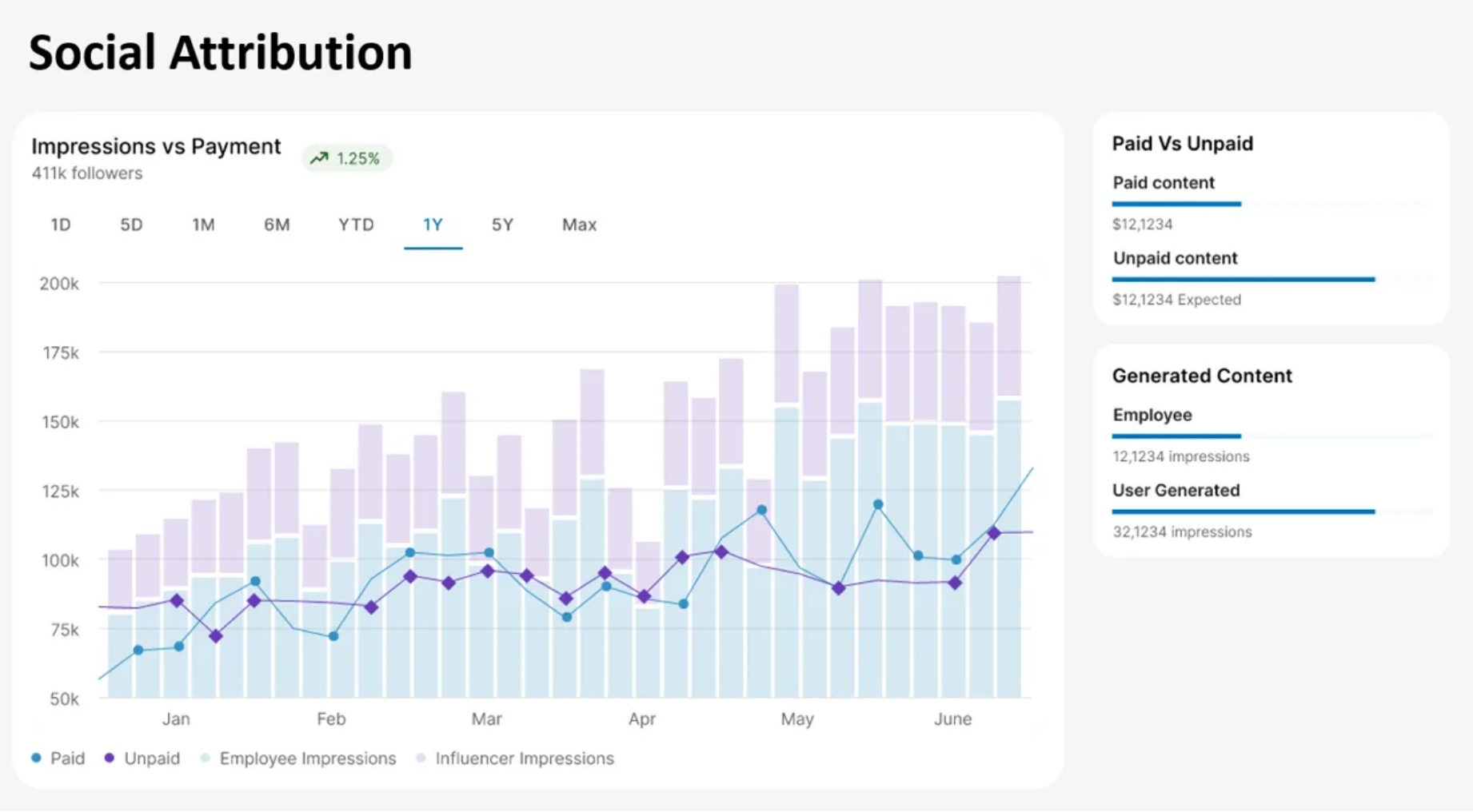Image resolution: width=1473 pixels, height=812 pixels.
Task: Click the highest Paid data point in May
Action: click(878, 505)
